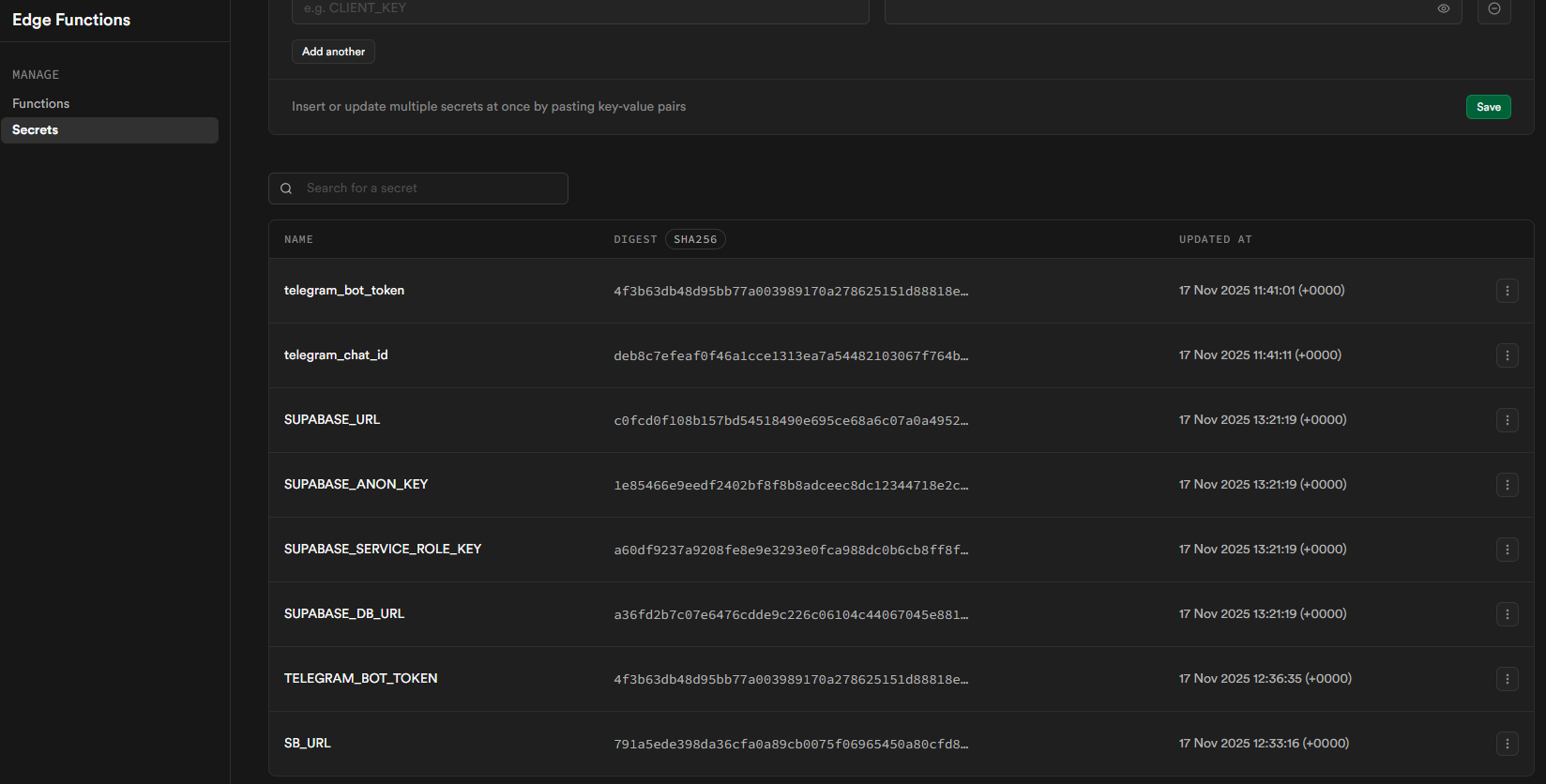Image resolution: width=1546 pixels, height=784 pixels.
Task: Click updated timestamp in SUPABASE_URL row
Action: (x=1263, y=420)
